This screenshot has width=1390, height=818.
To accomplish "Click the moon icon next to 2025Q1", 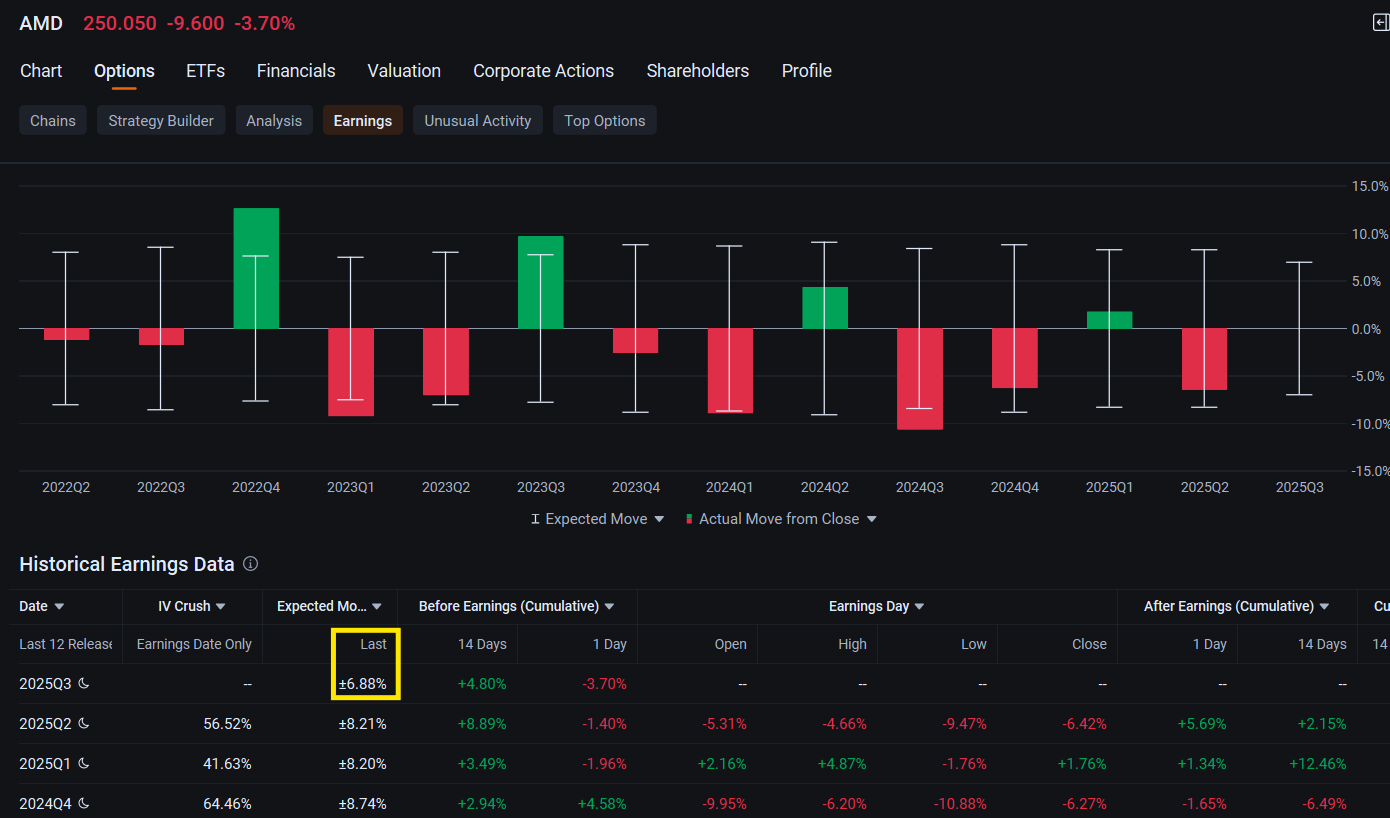I will click(x=84, y=764).
